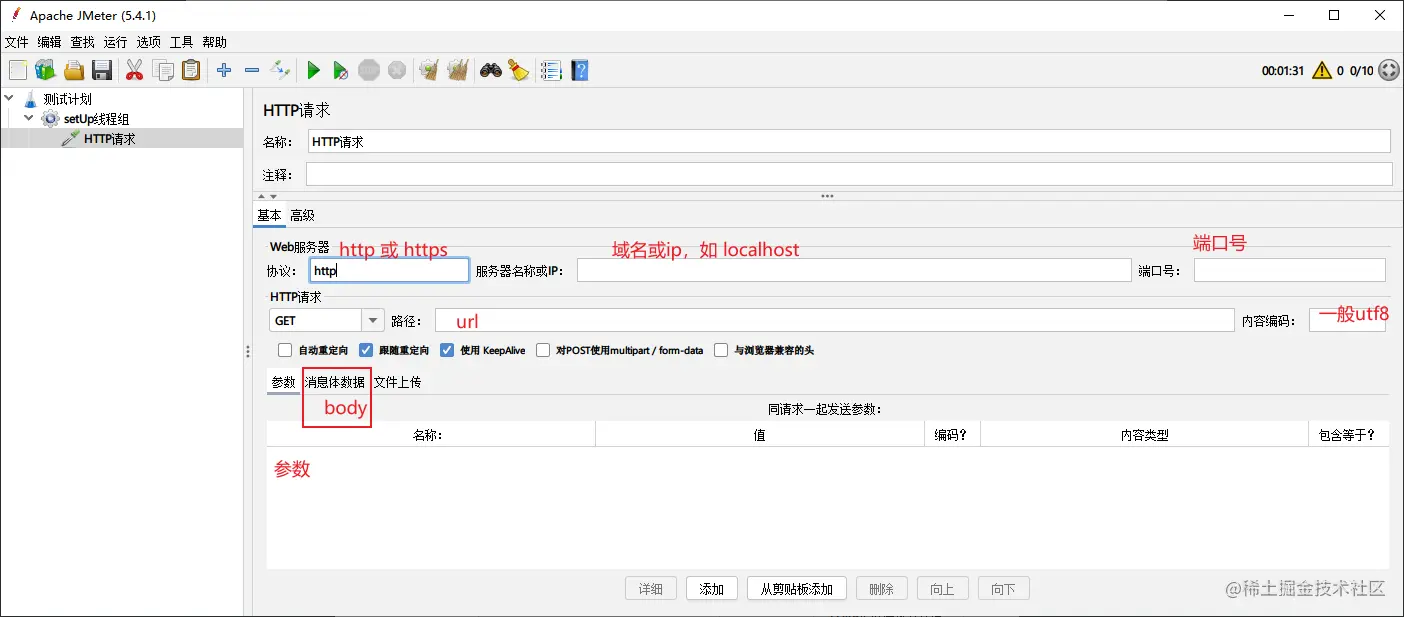Collapse the setUp线程组 tree node
Viewport: 1404px width, 617px height.
(x=29, y=119)
